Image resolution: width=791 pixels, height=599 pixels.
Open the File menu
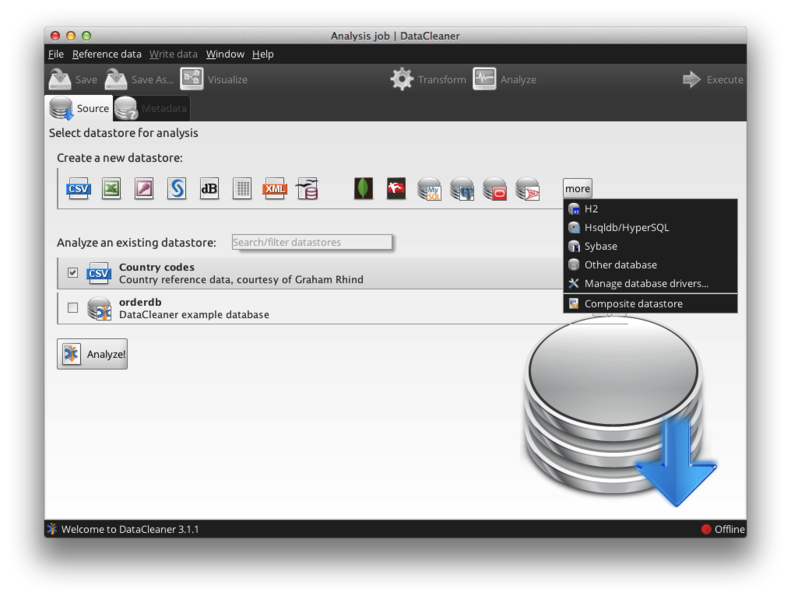point(56,54)
